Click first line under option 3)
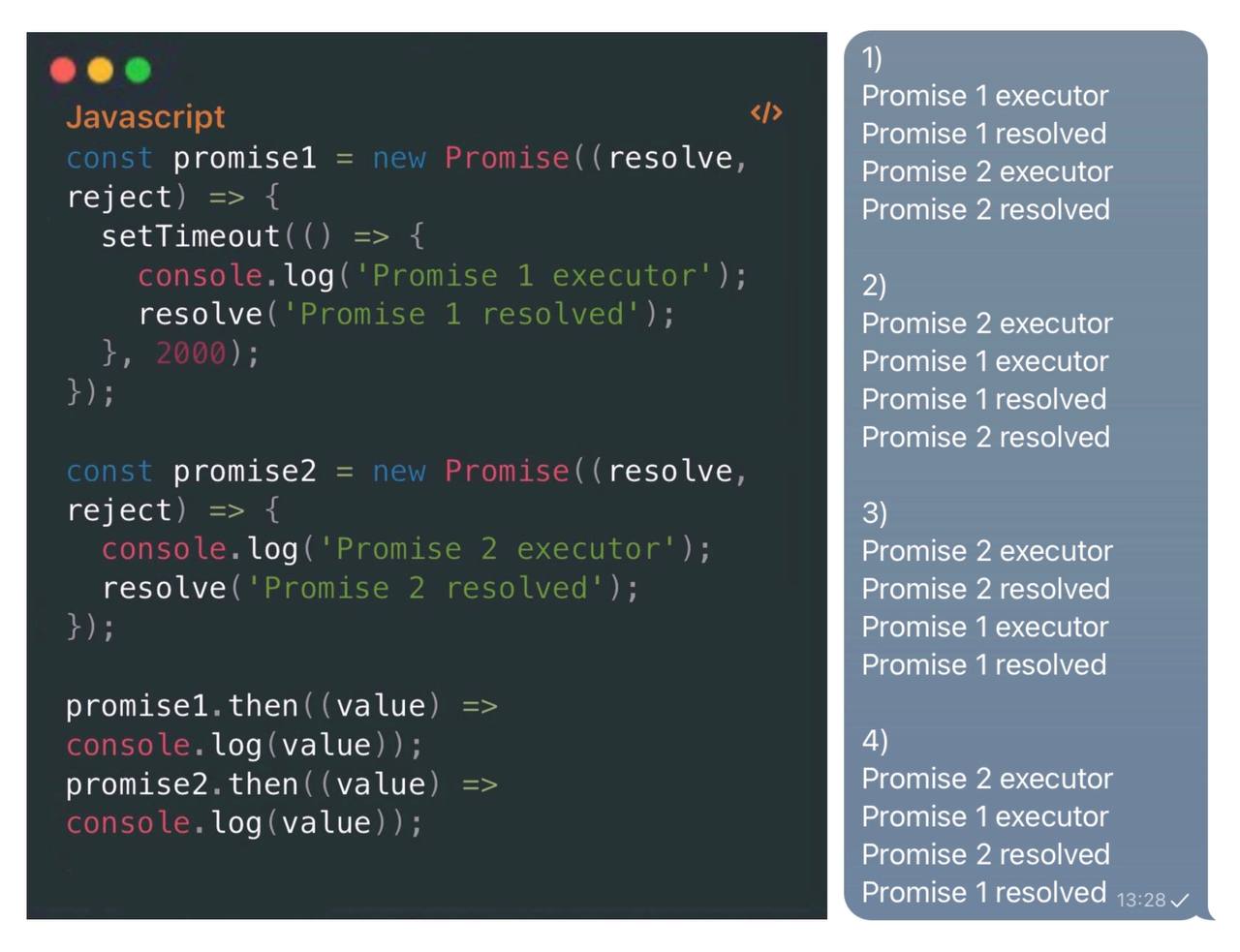The width and height of the screenshot is (1240, 952). 987,551
